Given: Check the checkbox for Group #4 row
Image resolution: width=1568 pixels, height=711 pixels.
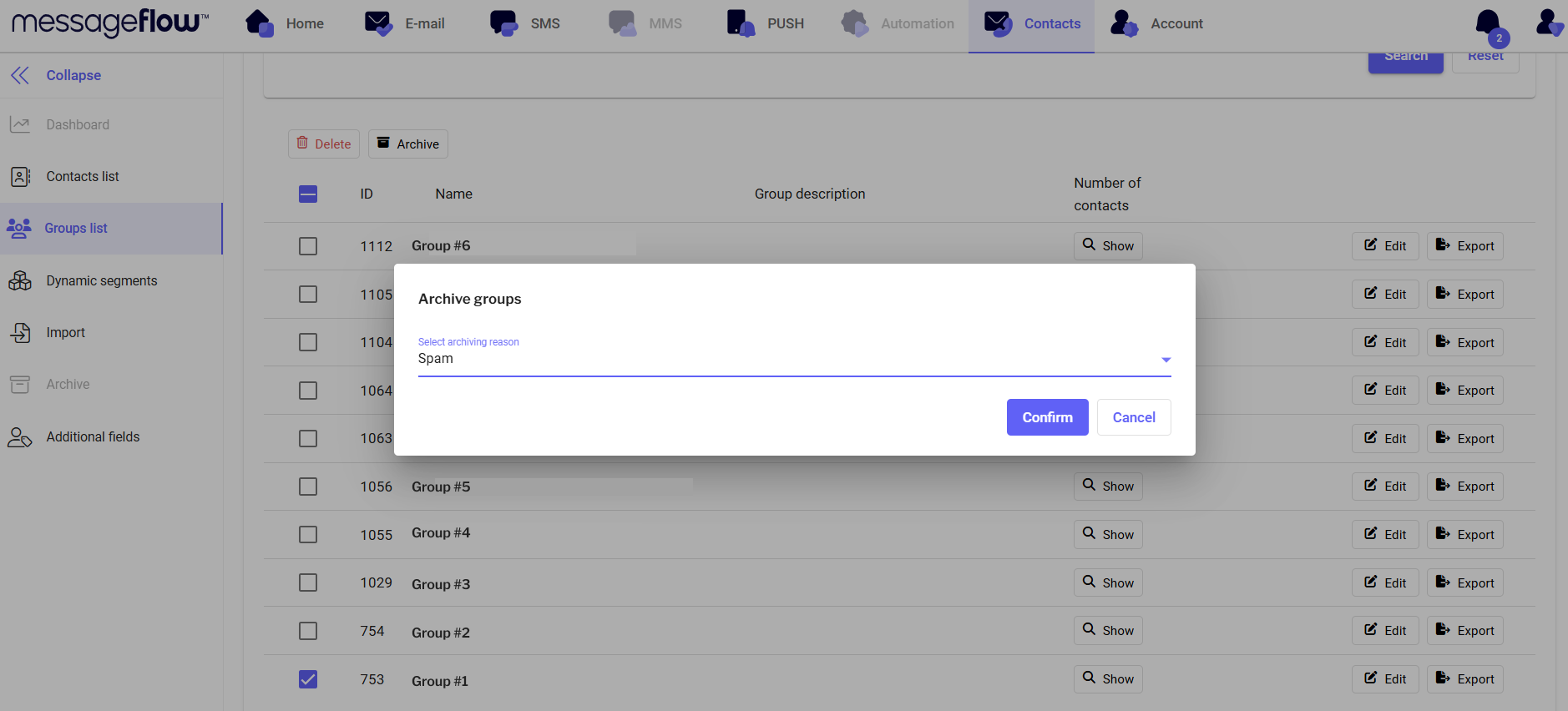Looking at the screenshot, I should tap(308, 535).
